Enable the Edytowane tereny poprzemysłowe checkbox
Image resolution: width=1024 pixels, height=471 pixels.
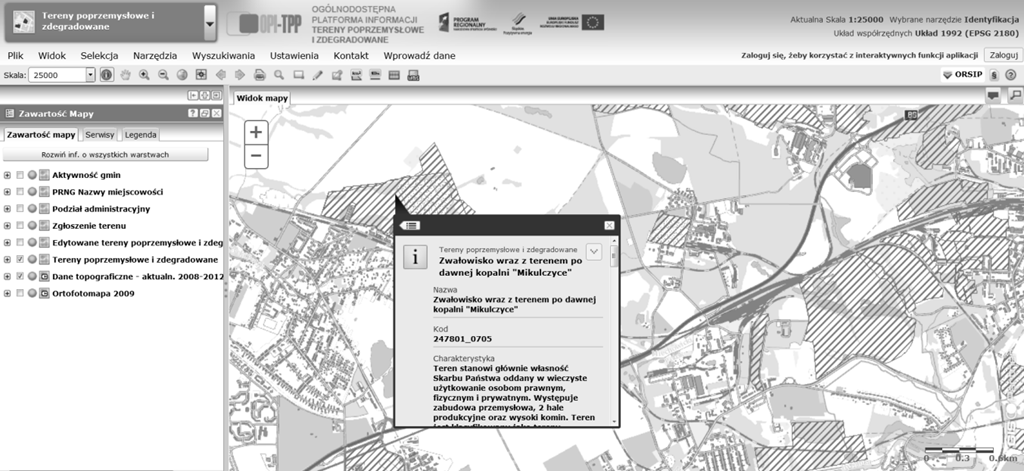click(x=20, y=243)
